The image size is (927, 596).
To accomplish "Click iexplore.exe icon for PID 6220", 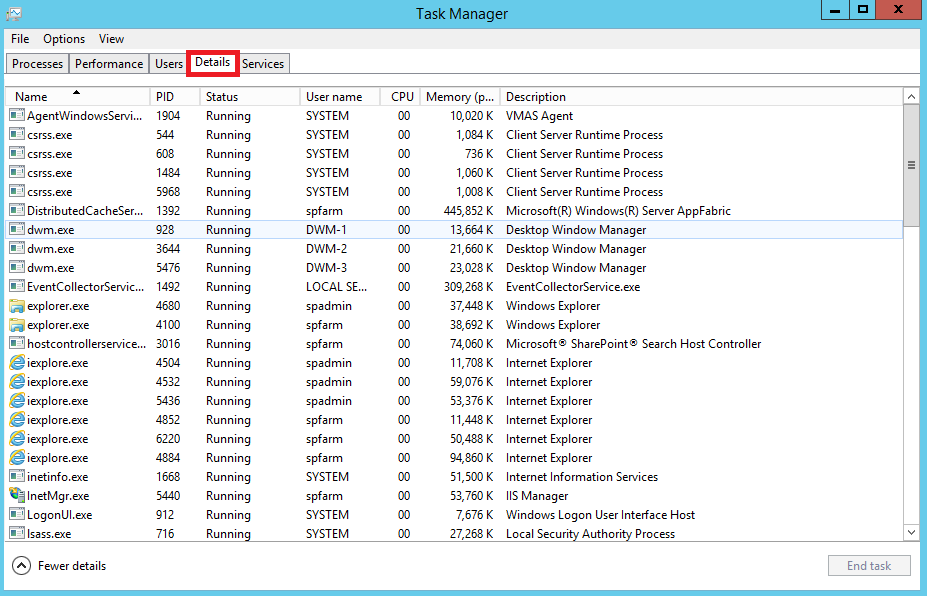I will (x=17, y=438).
